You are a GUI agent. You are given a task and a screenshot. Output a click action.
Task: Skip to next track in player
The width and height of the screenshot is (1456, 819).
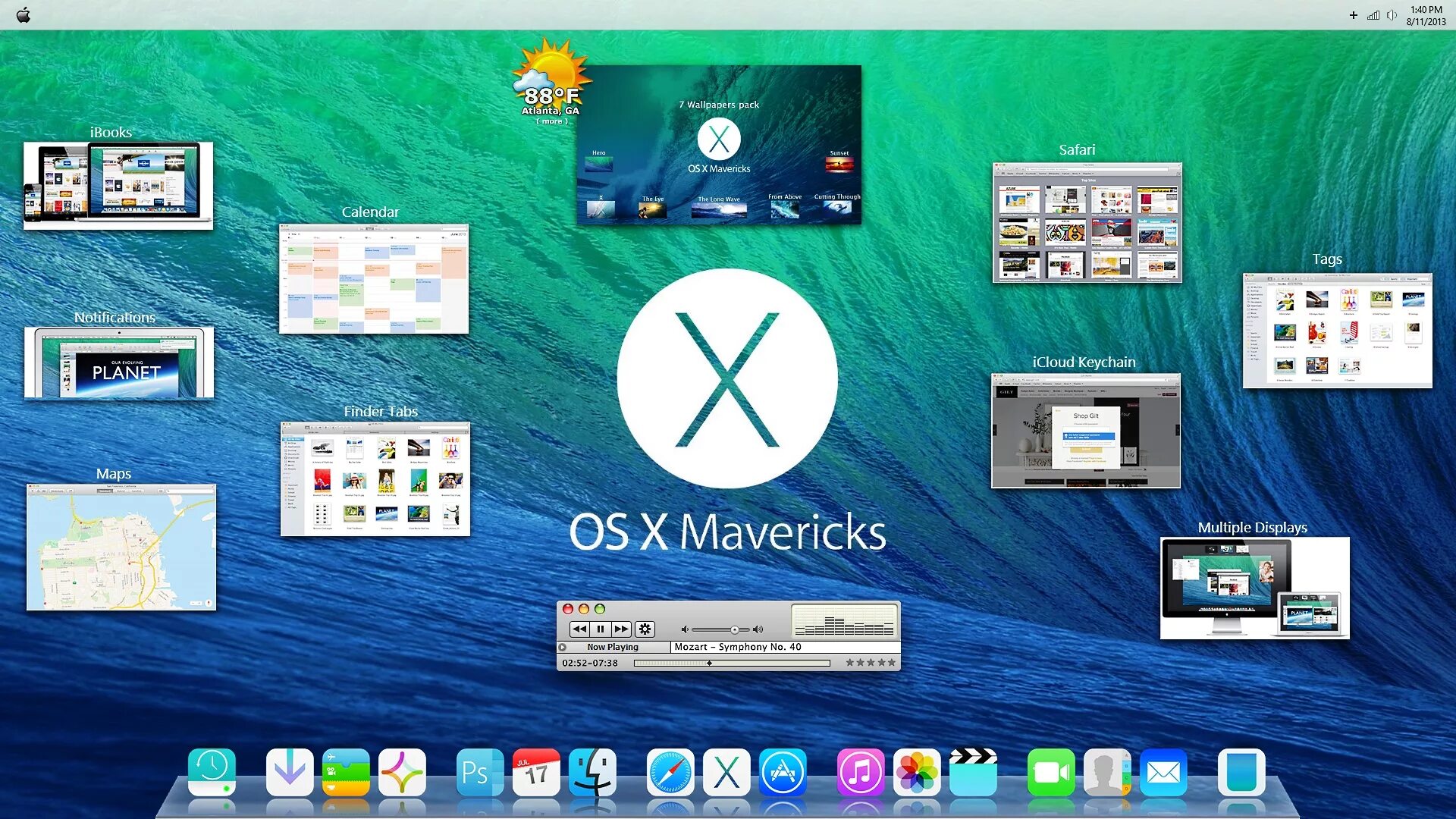click(622, 629)
